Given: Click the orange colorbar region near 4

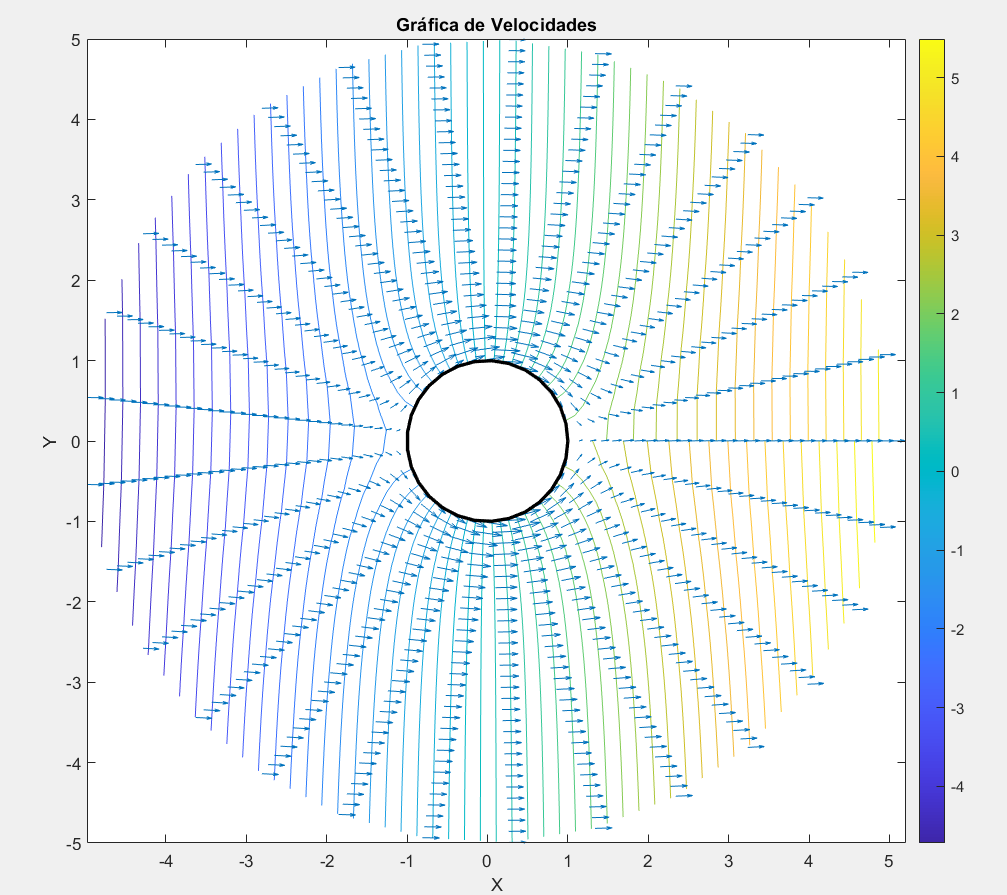Looking at the screenshot, I should pyautogui.click(x=931, y=157).
